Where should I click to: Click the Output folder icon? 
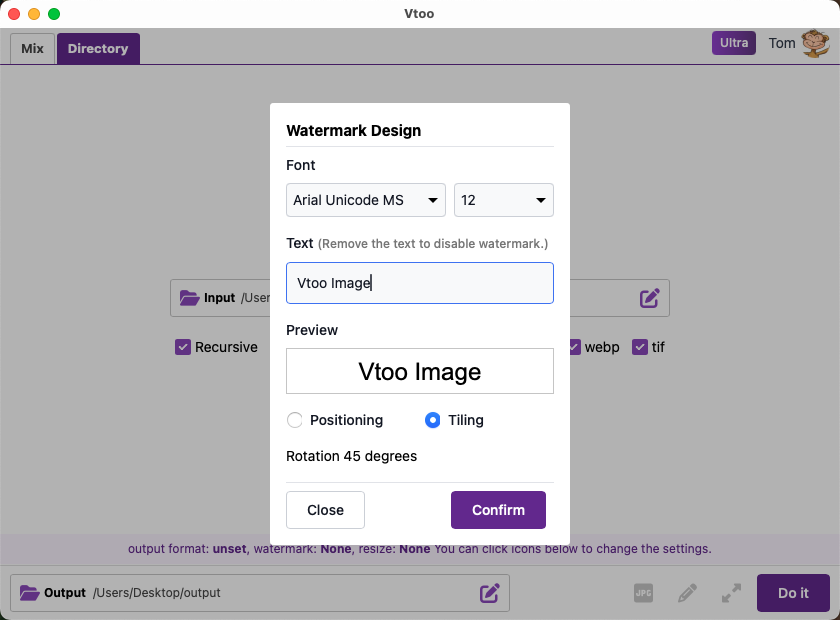pos(29,593)
